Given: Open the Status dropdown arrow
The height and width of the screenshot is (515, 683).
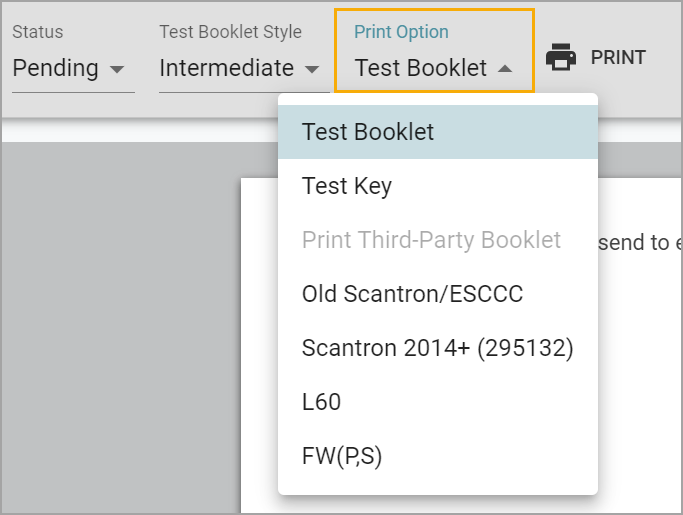Looking at the screenshot, I should (117, 69).
